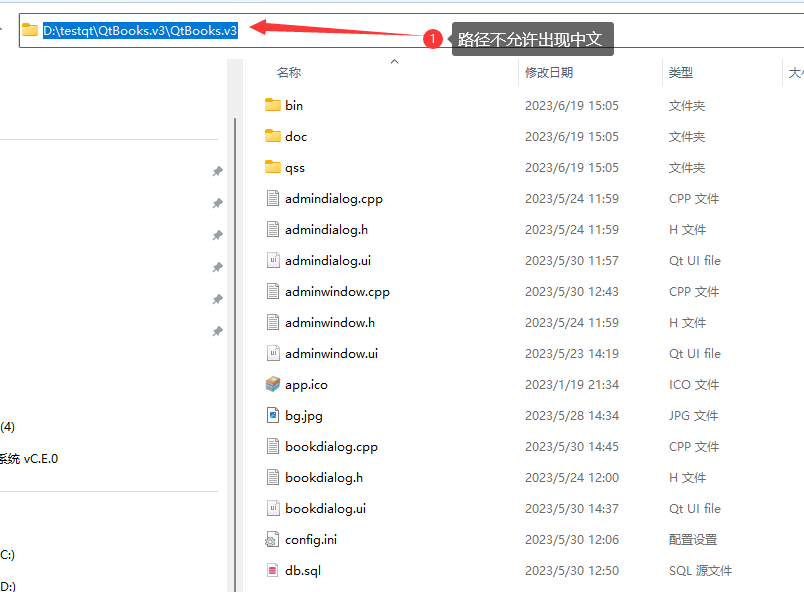Click the type cell JPG 文件
This screenshot has height=592, width=804.
click(693, 416)
